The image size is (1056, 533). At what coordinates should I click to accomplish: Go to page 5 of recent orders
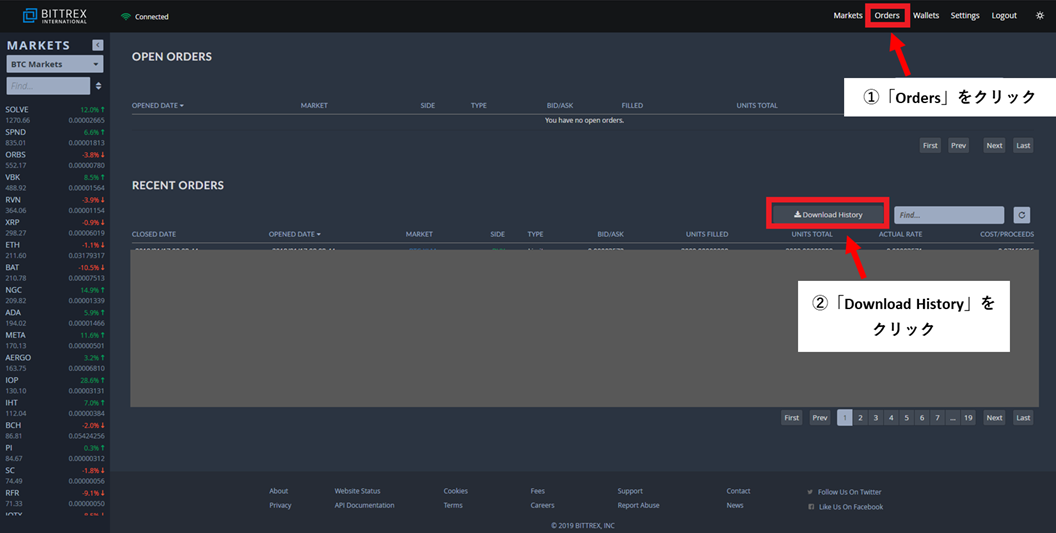pyautogui.click(x=906, y=418)
